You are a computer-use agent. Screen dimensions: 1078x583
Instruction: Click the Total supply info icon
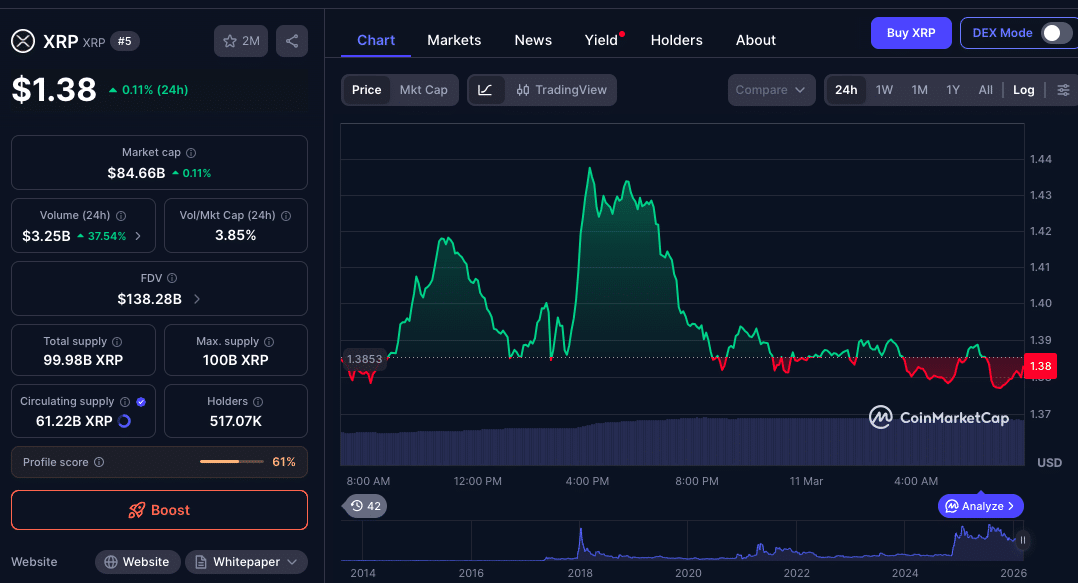(117, 342)
